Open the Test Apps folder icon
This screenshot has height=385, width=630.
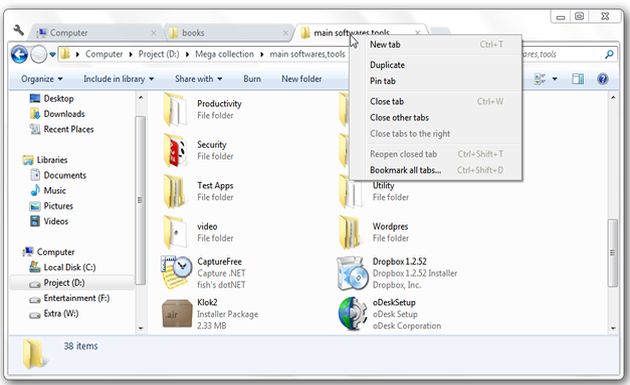175,191
